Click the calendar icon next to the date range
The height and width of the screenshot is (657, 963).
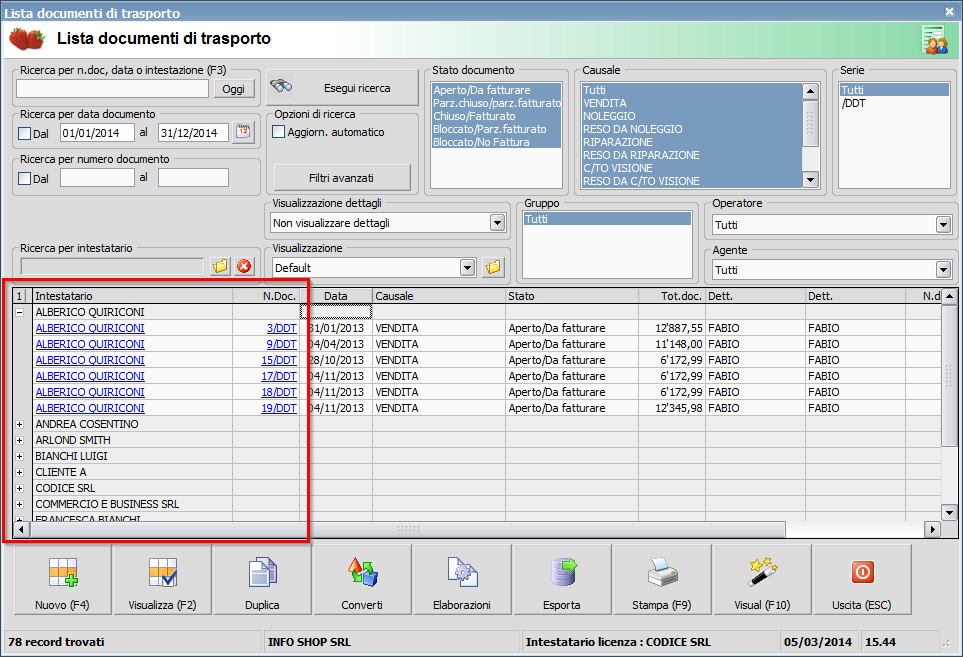[x=243, y=132]
